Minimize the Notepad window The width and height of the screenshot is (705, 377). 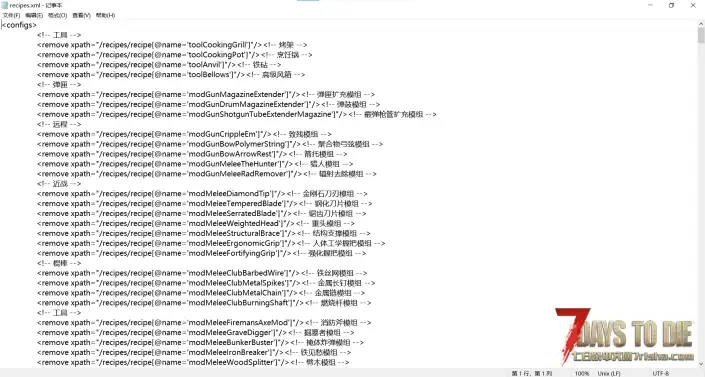click(x=650, y=5)
